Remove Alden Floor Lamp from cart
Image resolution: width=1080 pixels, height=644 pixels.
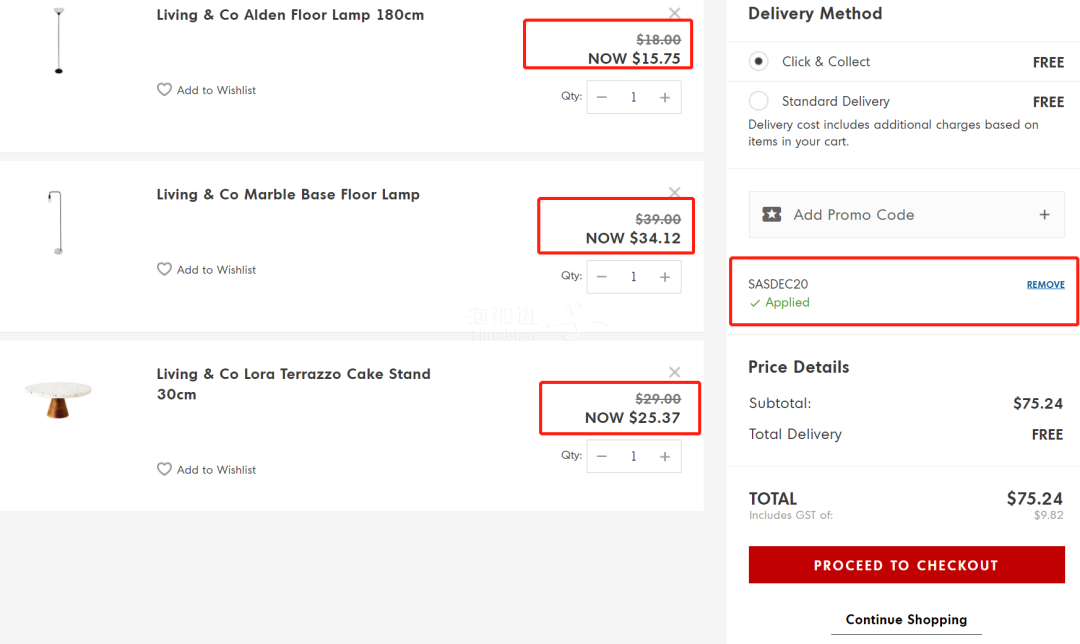click(675, 14)
